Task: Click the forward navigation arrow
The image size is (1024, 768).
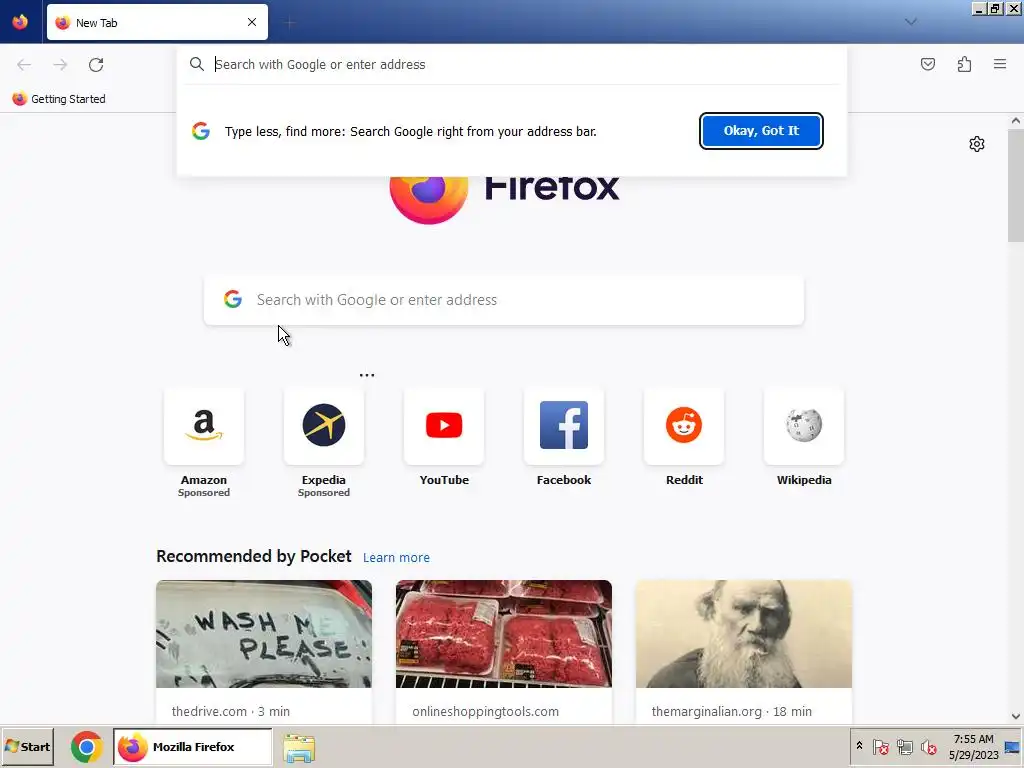Action: point(60,65)
